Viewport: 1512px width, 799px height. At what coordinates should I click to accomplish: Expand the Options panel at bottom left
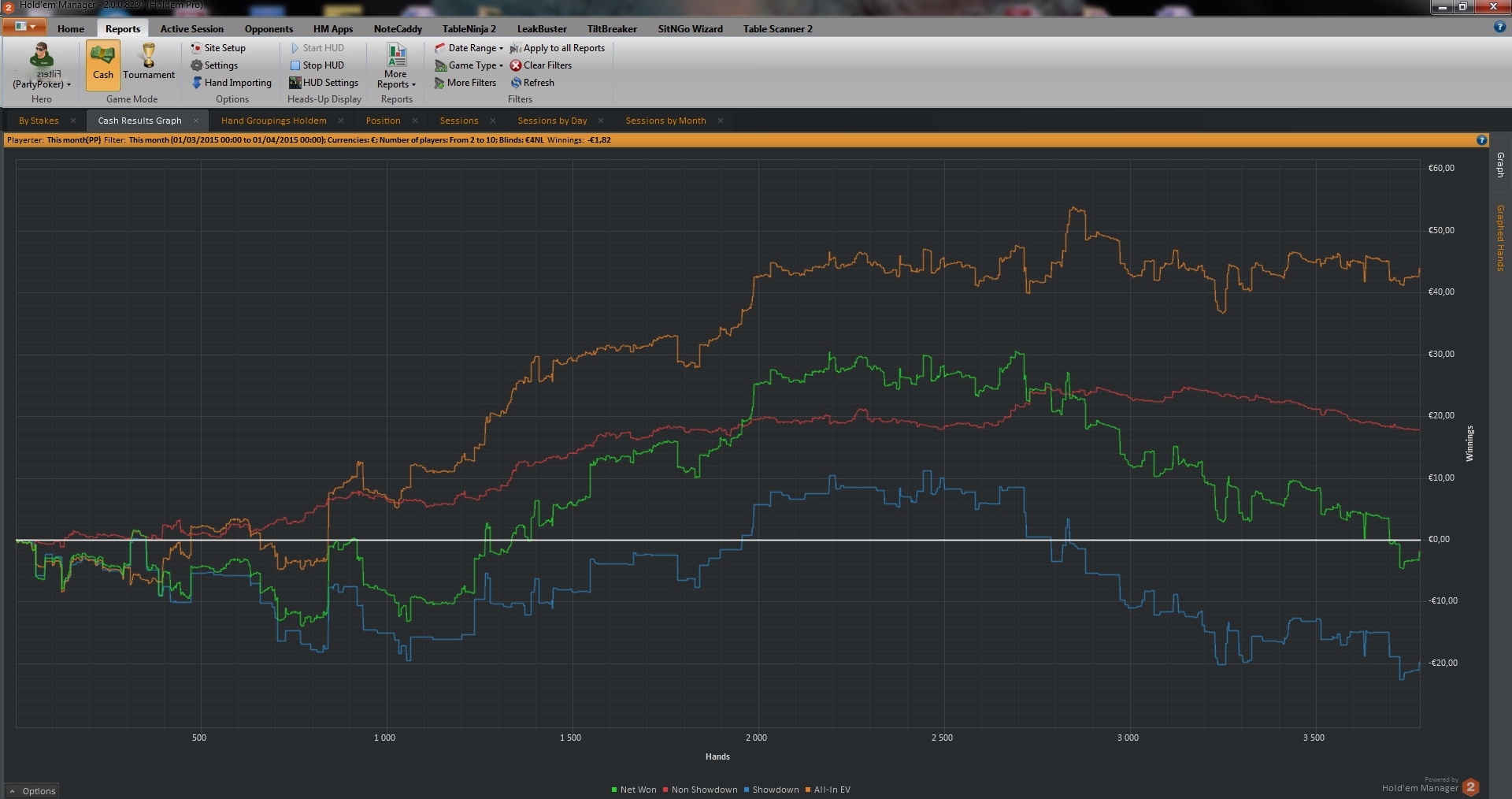32,791
